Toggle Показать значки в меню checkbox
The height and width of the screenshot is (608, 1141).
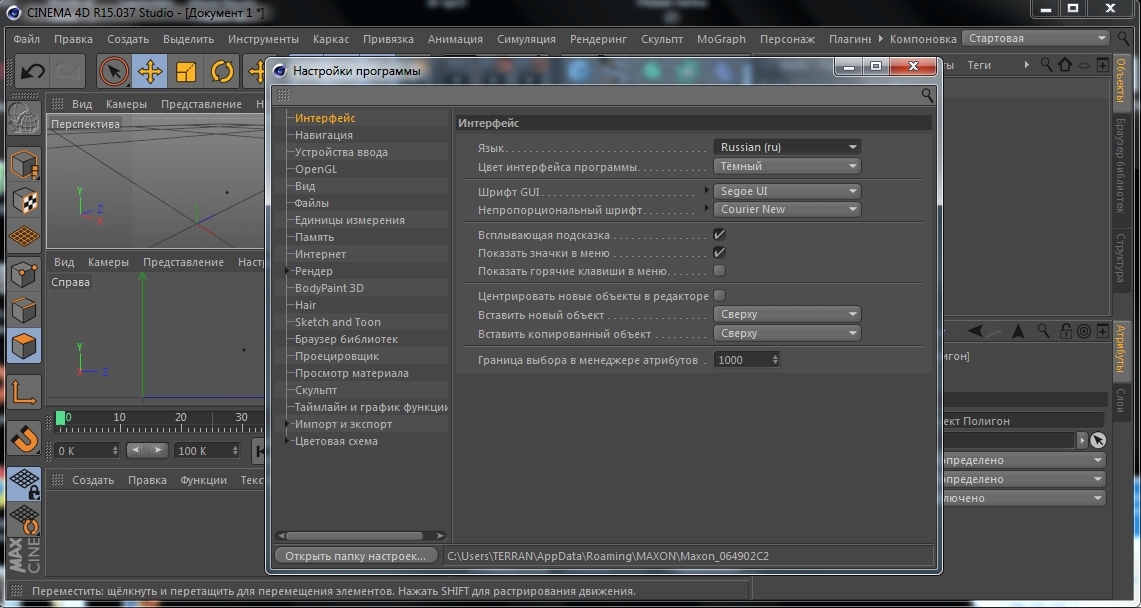click(720, 253)
